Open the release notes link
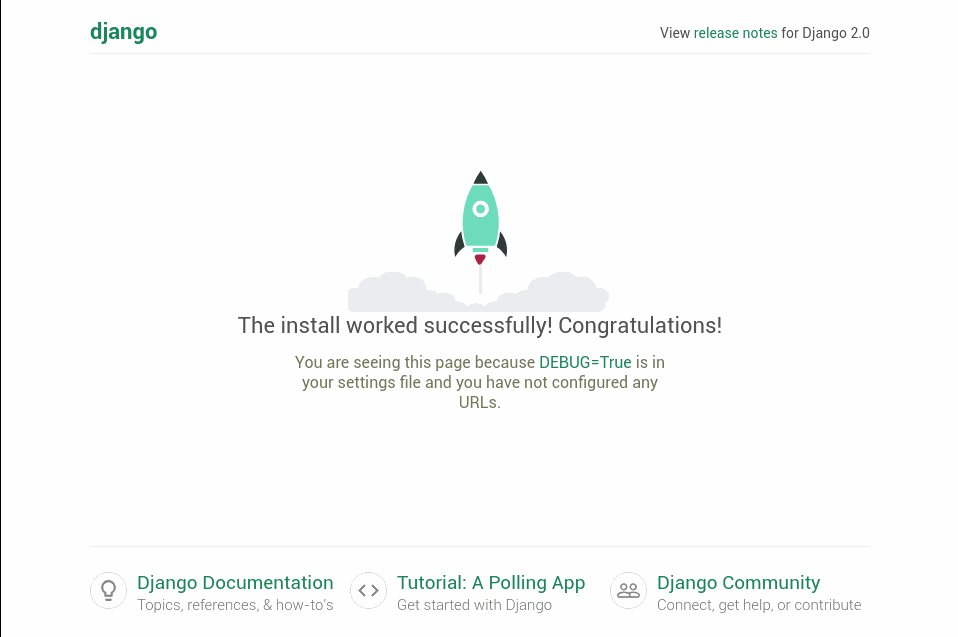Image resolution: width=958 pixels, height=637 pixels. tap(735, 33)
